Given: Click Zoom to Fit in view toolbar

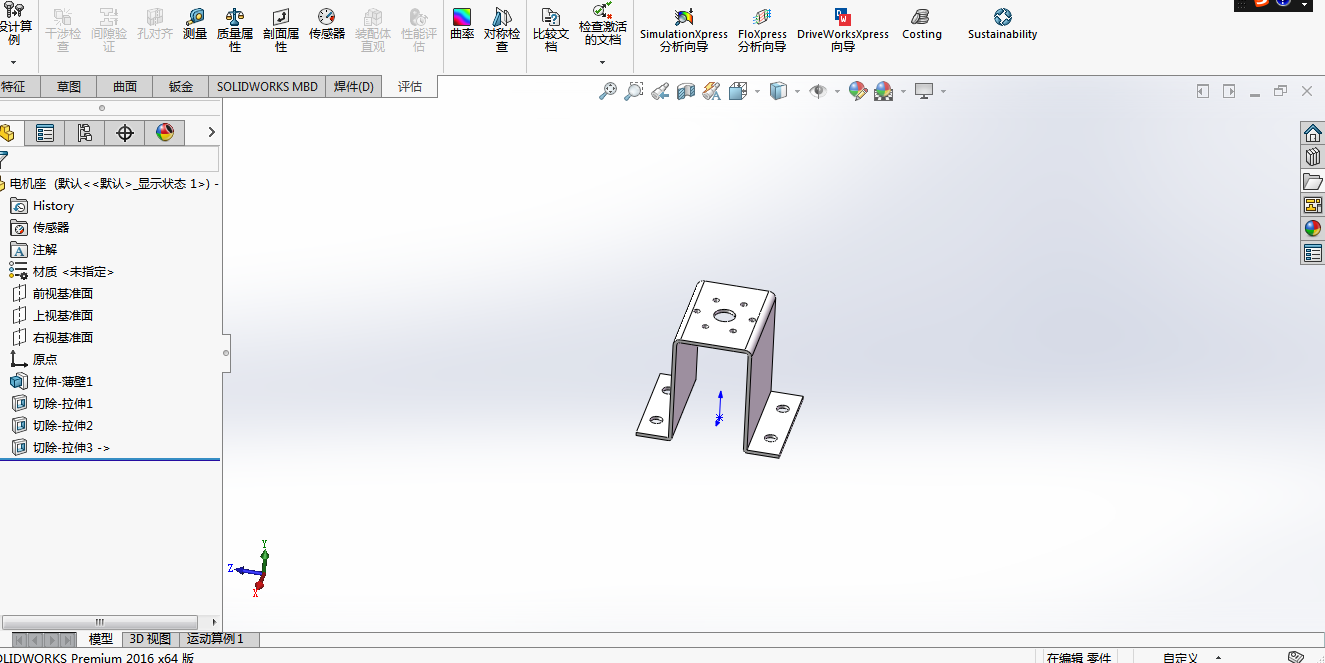Looking at the screenshot, I should (607, 92).
